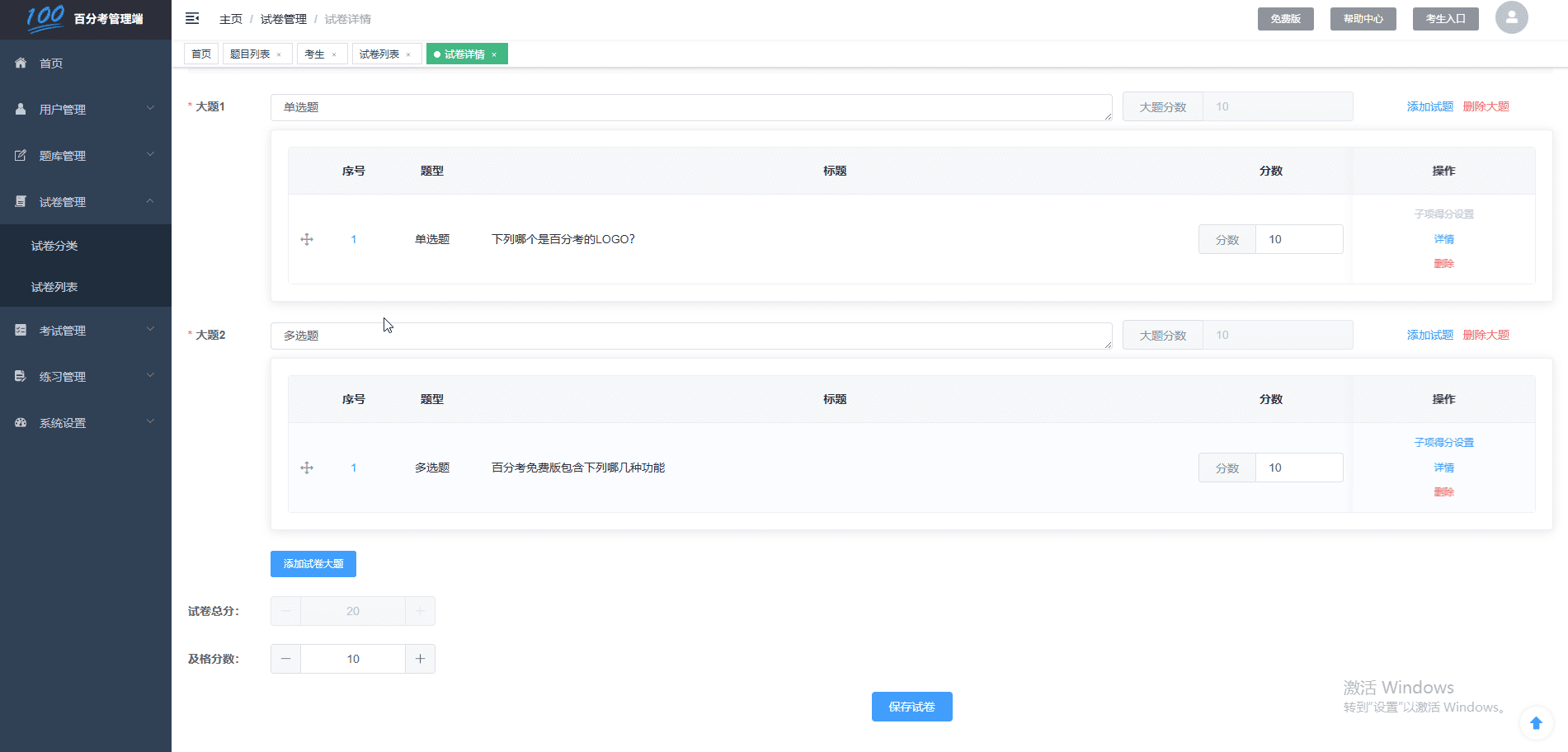This screenshot has height=752, width=1568.
Task: Click the scroll-to-top arrow button
Action: click(x=1535, y=723)
